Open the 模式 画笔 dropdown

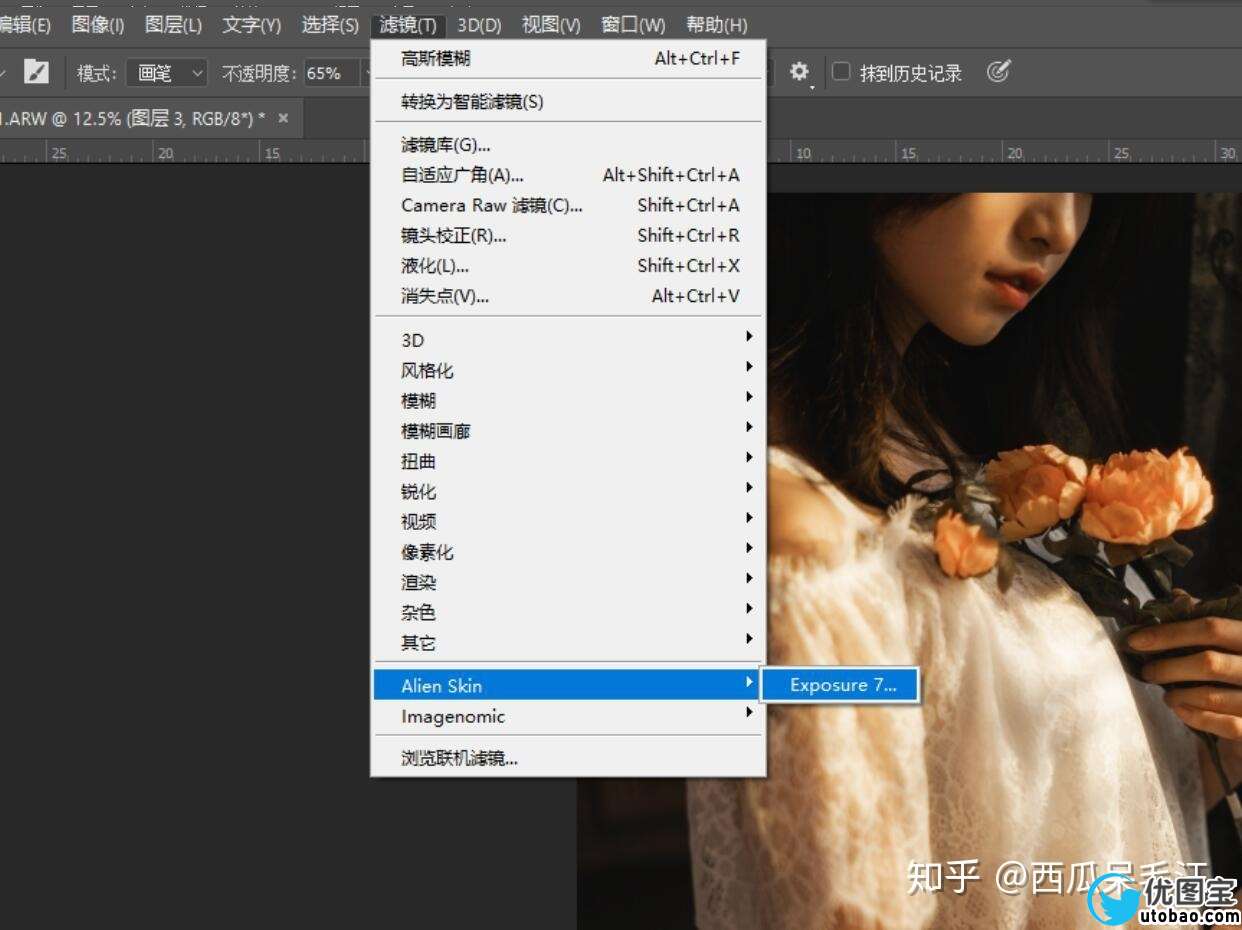click(166, 73)
